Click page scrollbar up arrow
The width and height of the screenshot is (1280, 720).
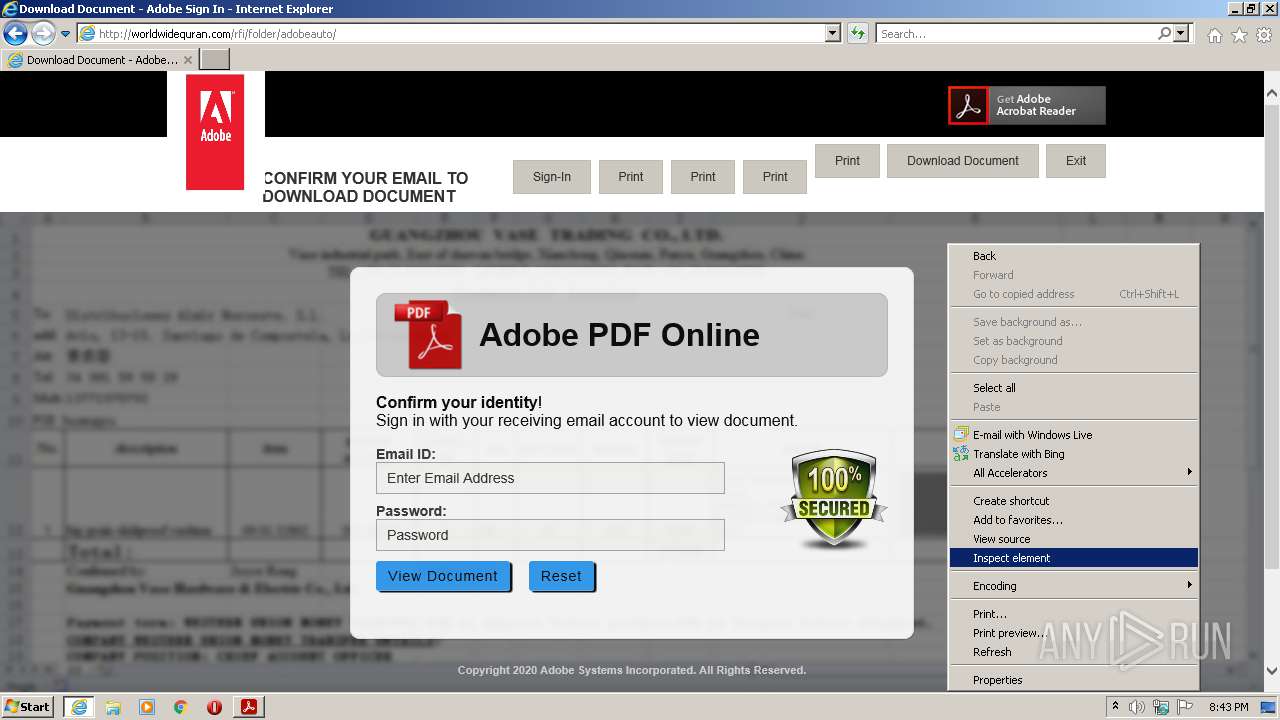point(1271,94)
